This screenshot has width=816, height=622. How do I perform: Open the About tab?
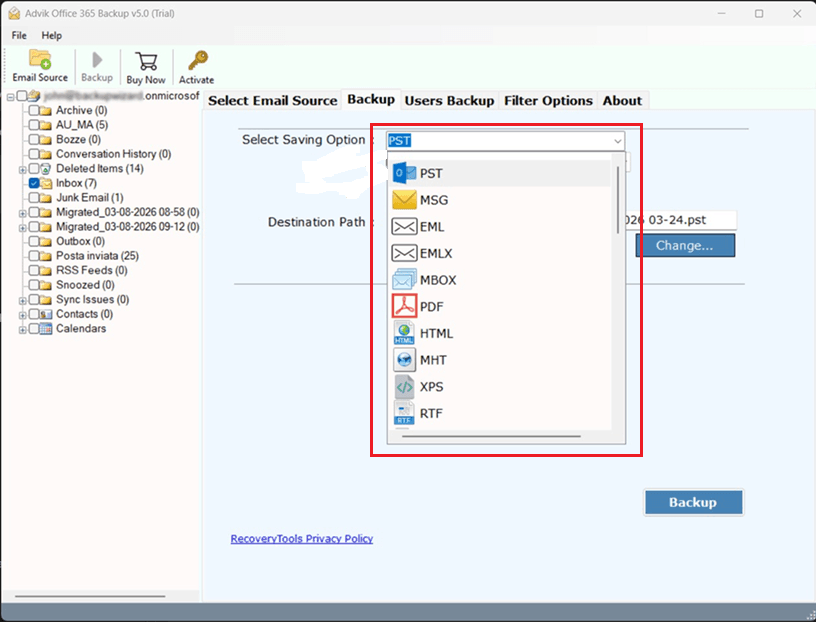click(622, 100)
